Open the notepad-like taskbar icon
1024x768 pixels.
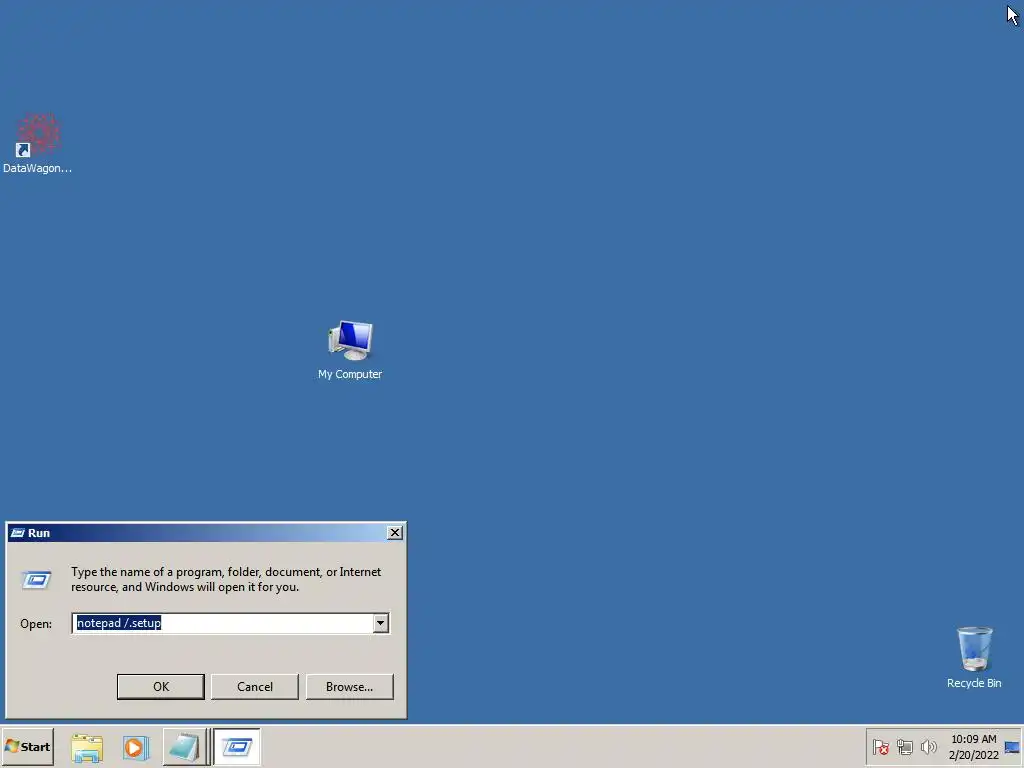(184, 747)
